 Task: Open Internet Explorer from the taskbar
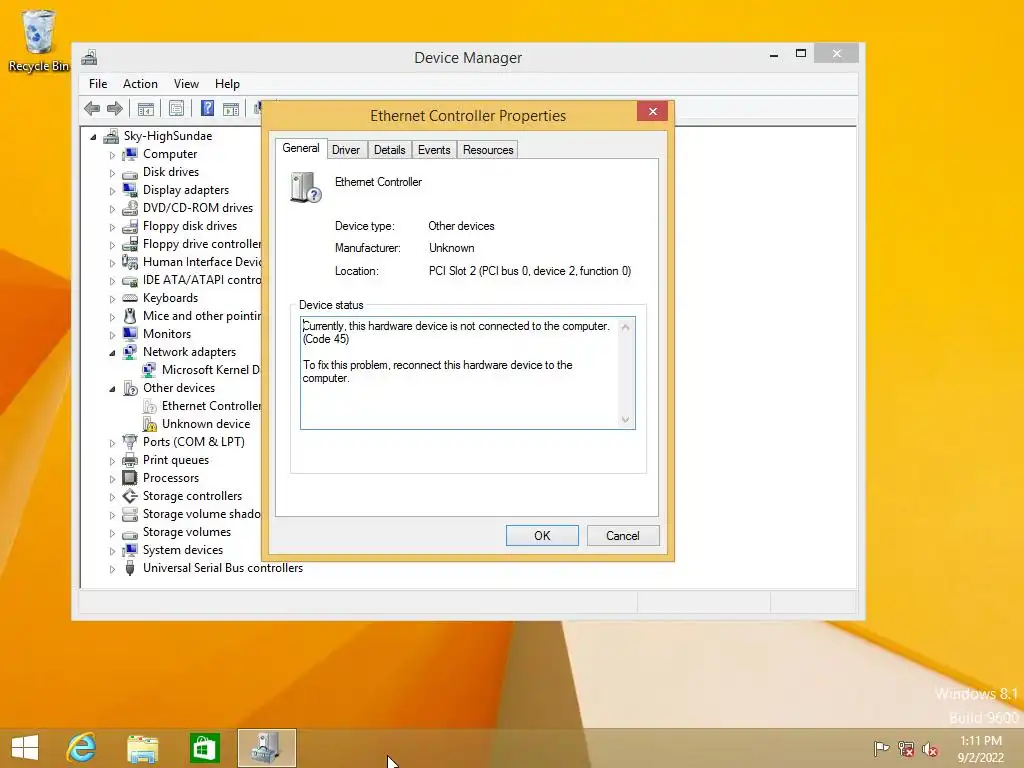82,747
